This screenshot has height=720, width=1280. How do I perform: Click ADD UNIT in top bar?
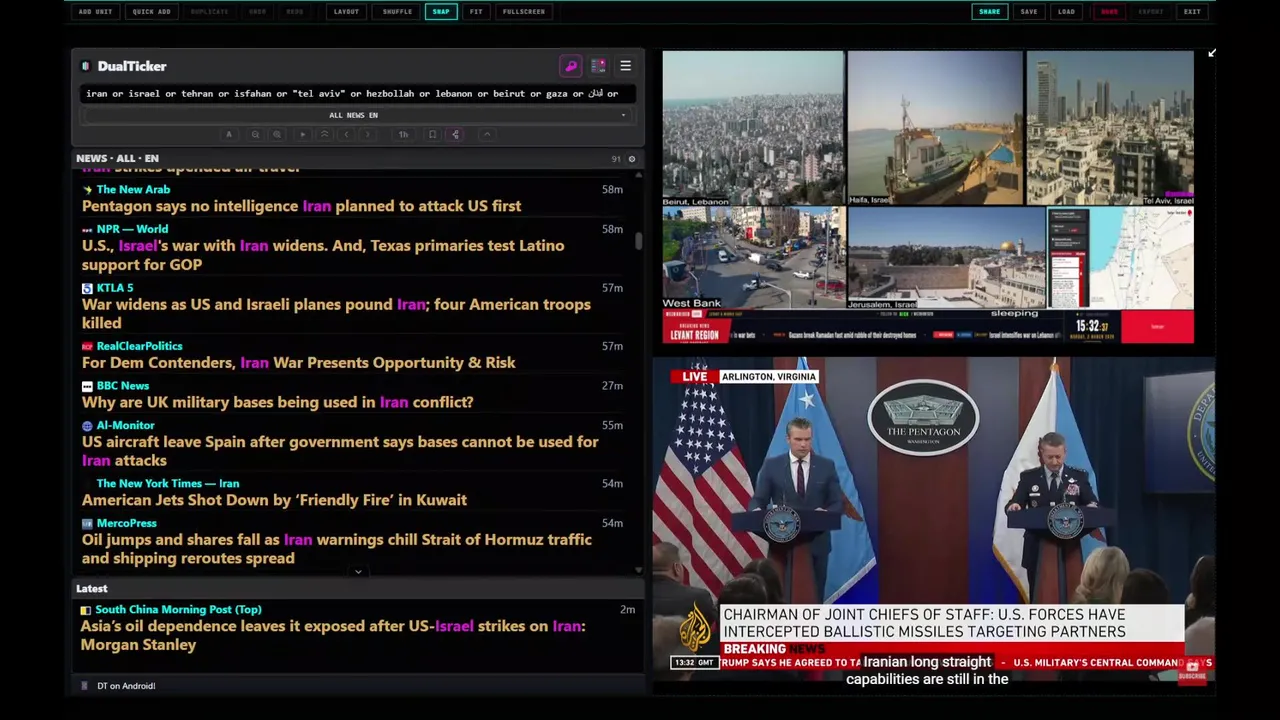click(x=95, y=12)
